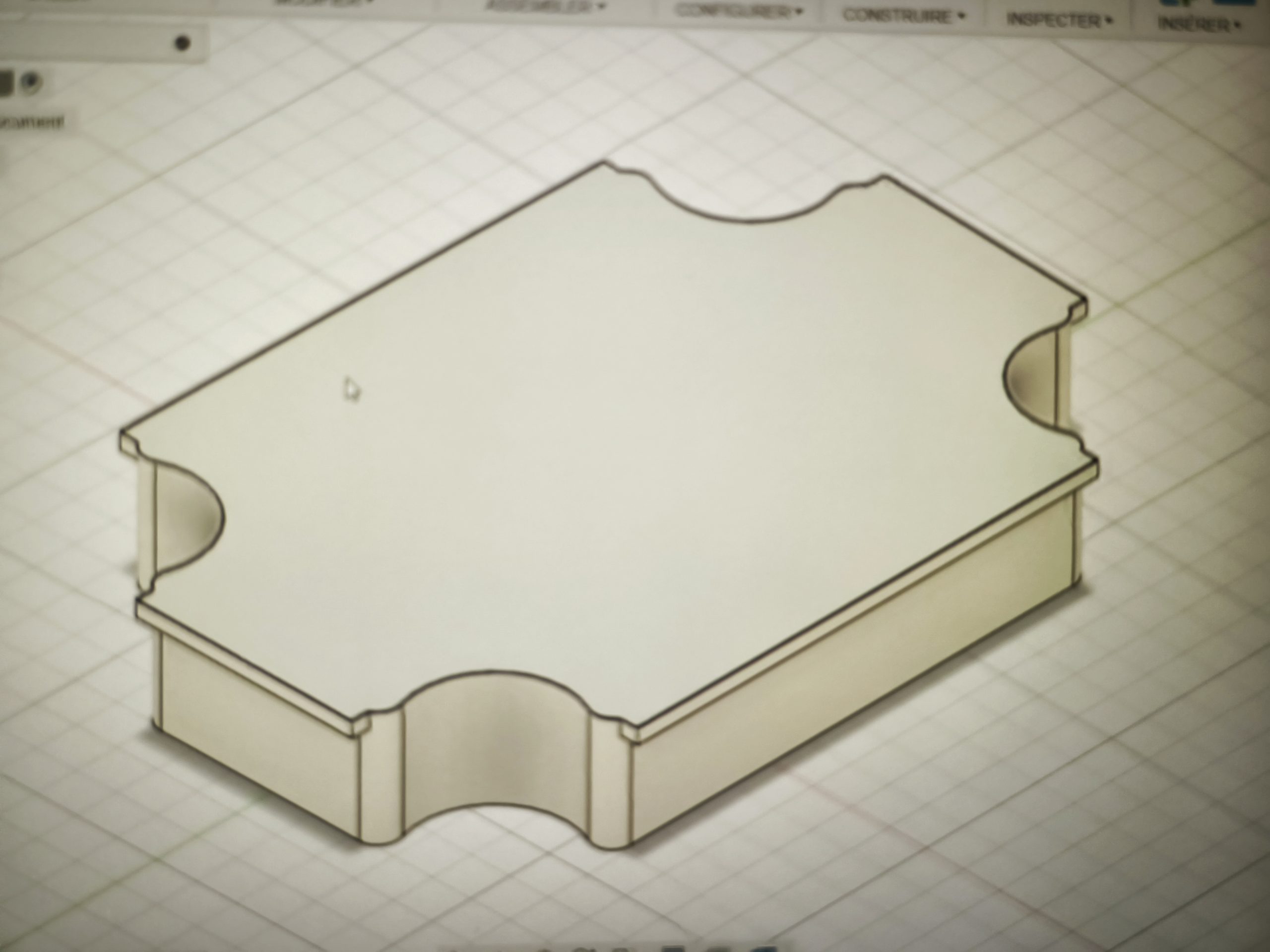This screenshot has height=952, width=1270.
Task: Open the CONSTRUIRE dropdown menu
Action: click(x=904, y=16)
